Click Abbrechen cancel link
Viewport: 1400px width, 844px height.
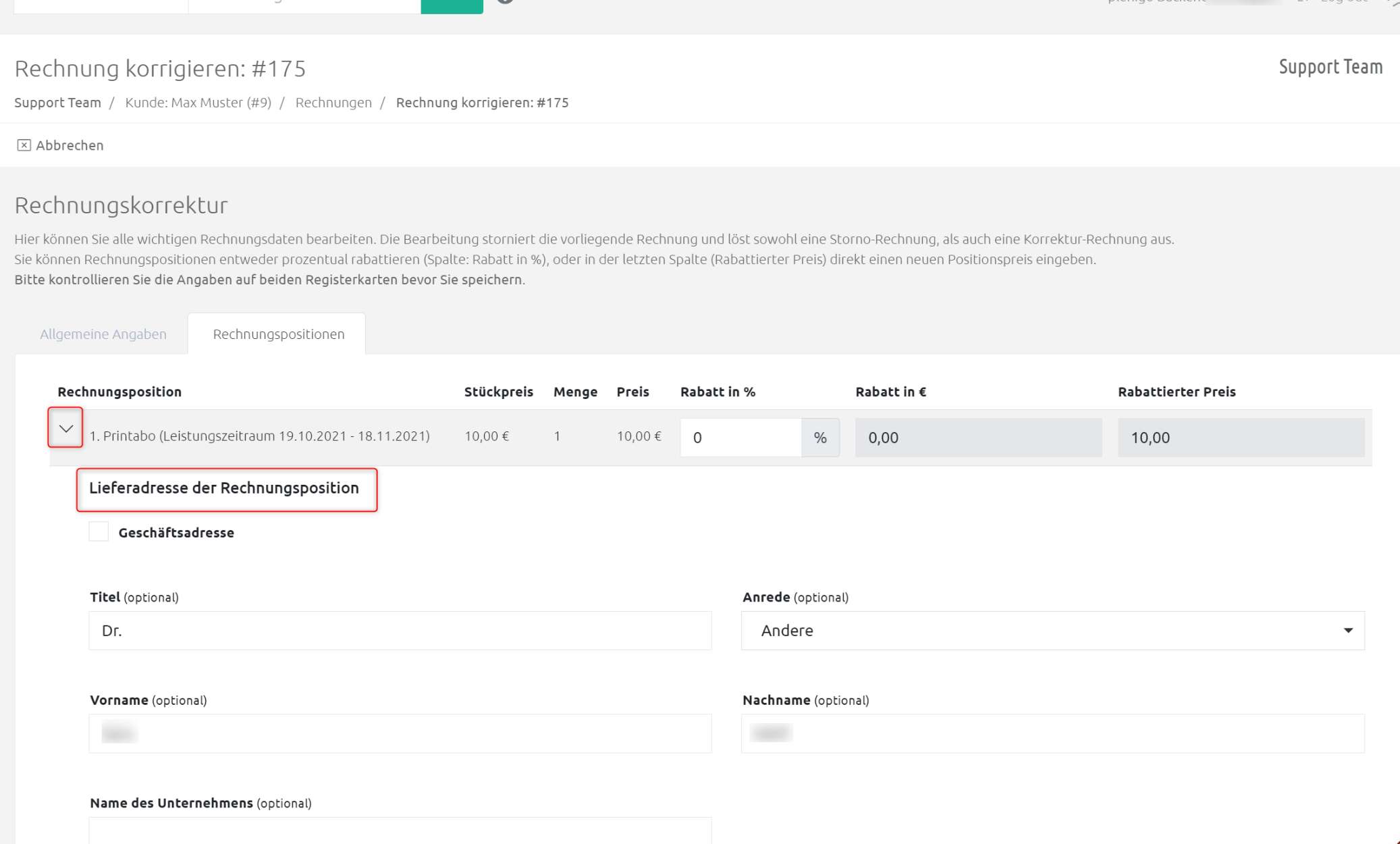(70, 145)
